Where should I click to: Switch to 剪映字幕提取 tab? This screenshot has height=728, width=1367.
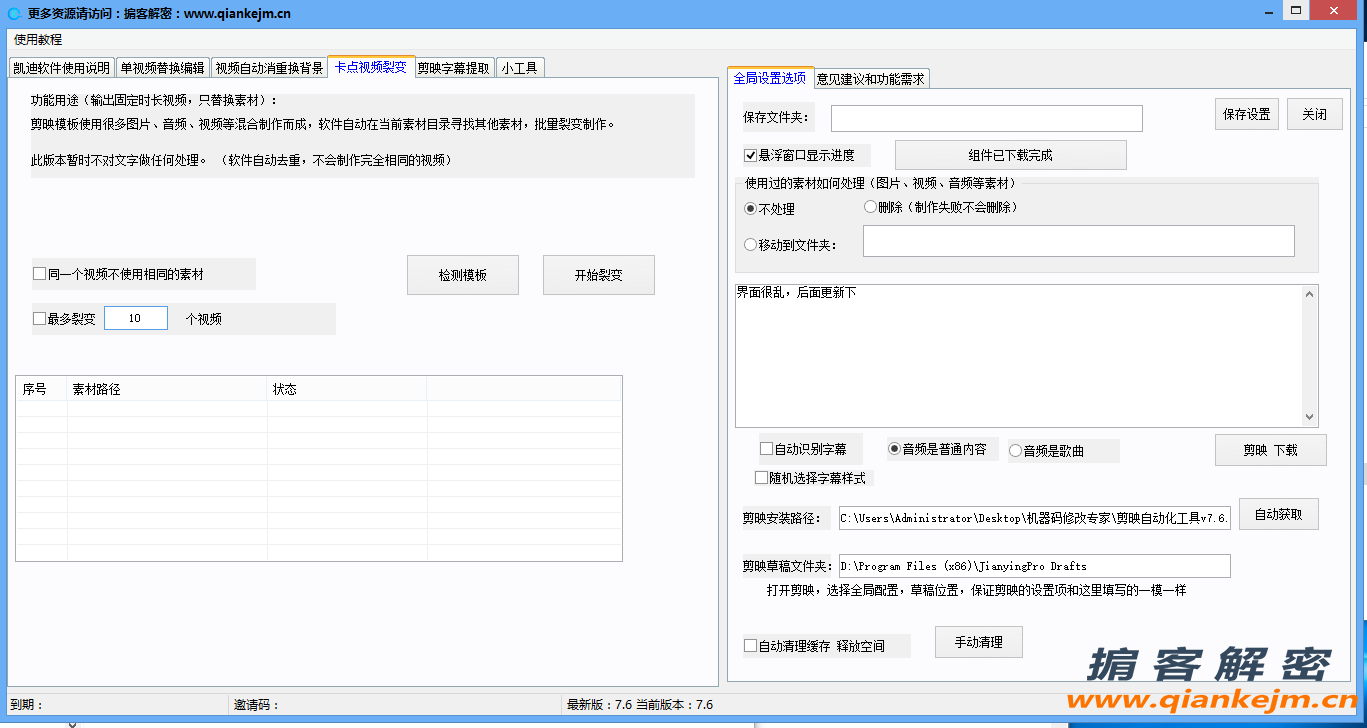click(454, 68)
